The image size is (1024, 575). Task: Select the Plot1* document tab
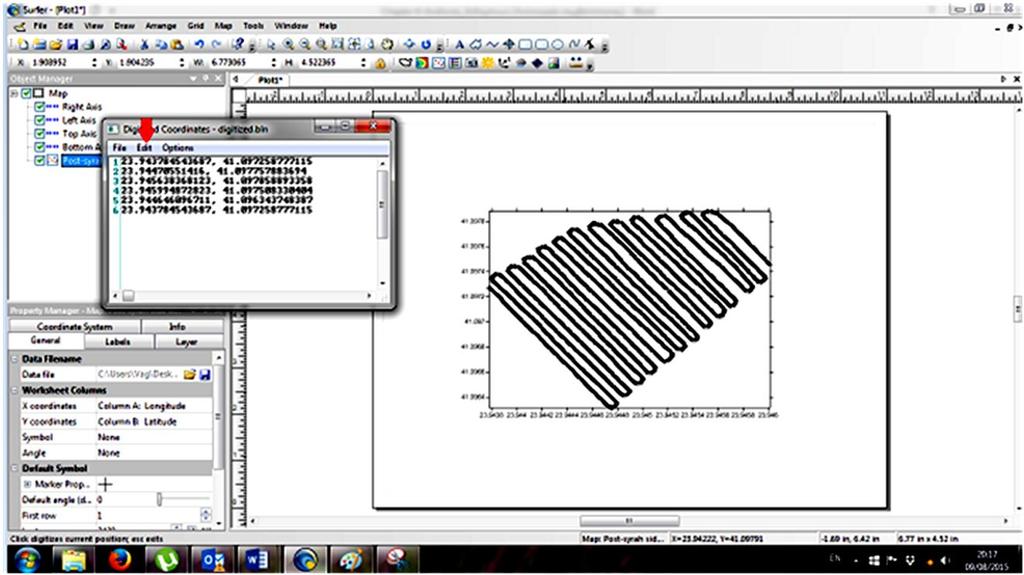270,80
